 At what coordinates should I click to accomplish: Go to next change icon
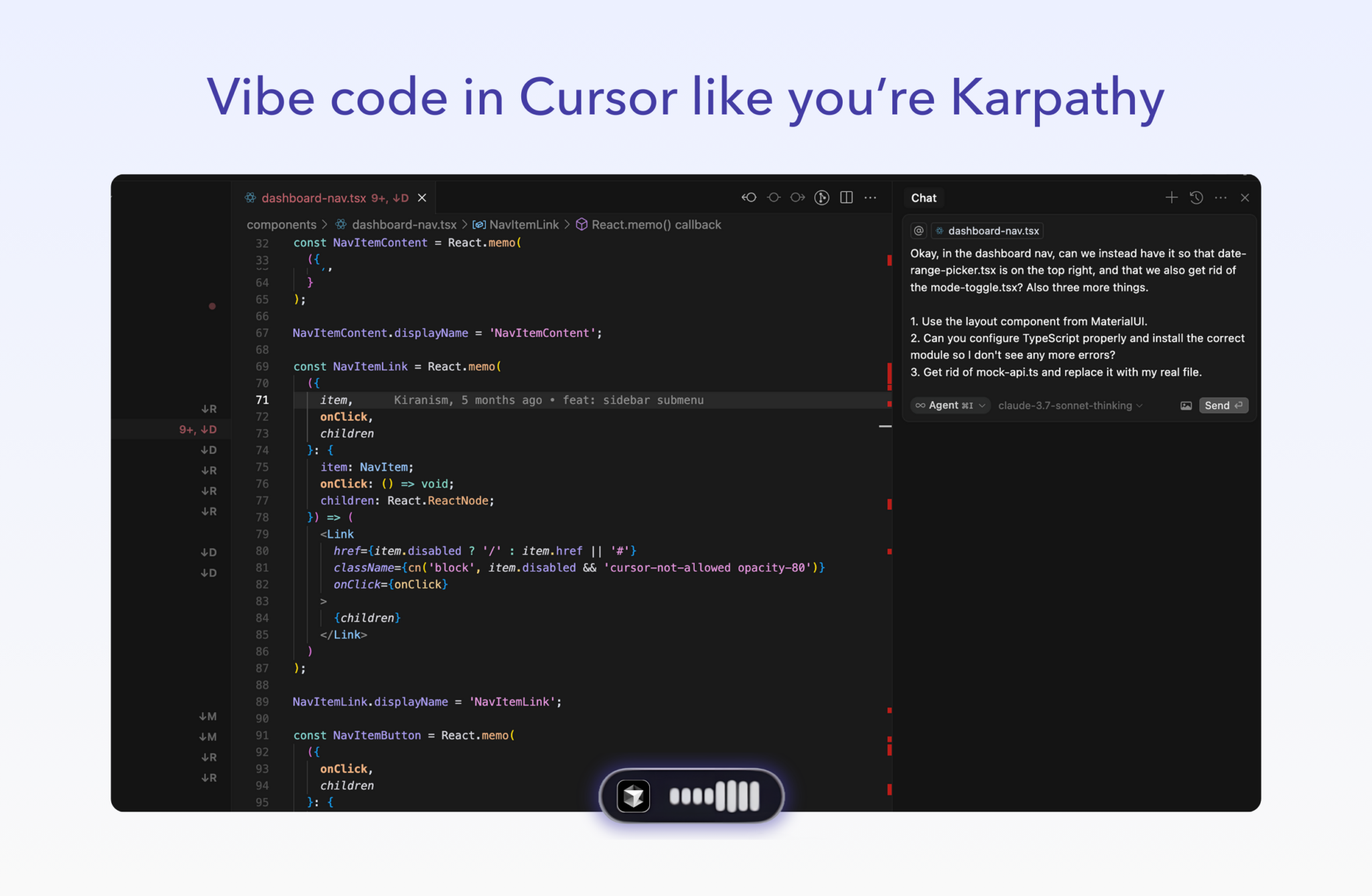797,198
